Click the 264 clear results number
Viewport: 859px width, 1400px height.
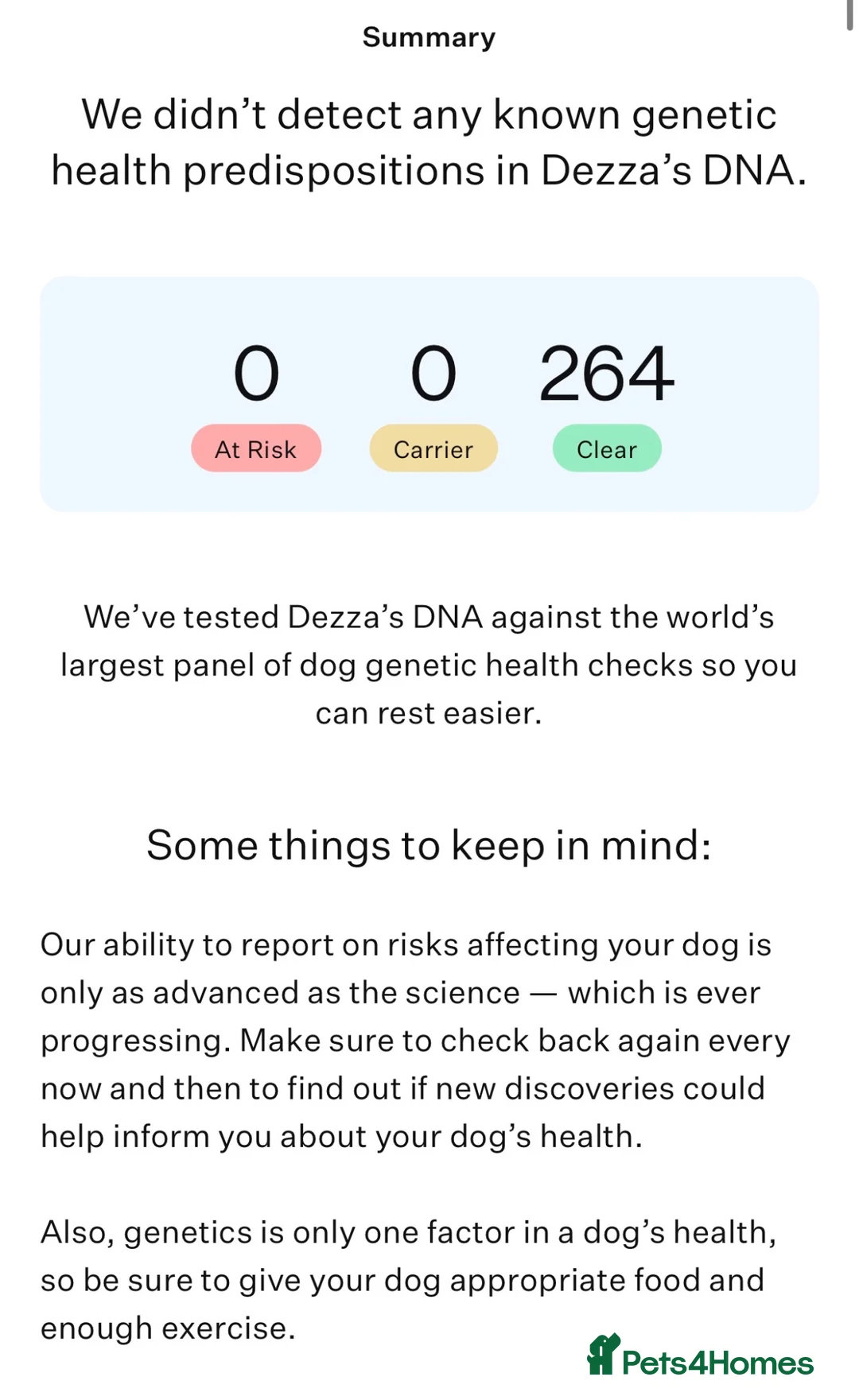click(607, 373)
